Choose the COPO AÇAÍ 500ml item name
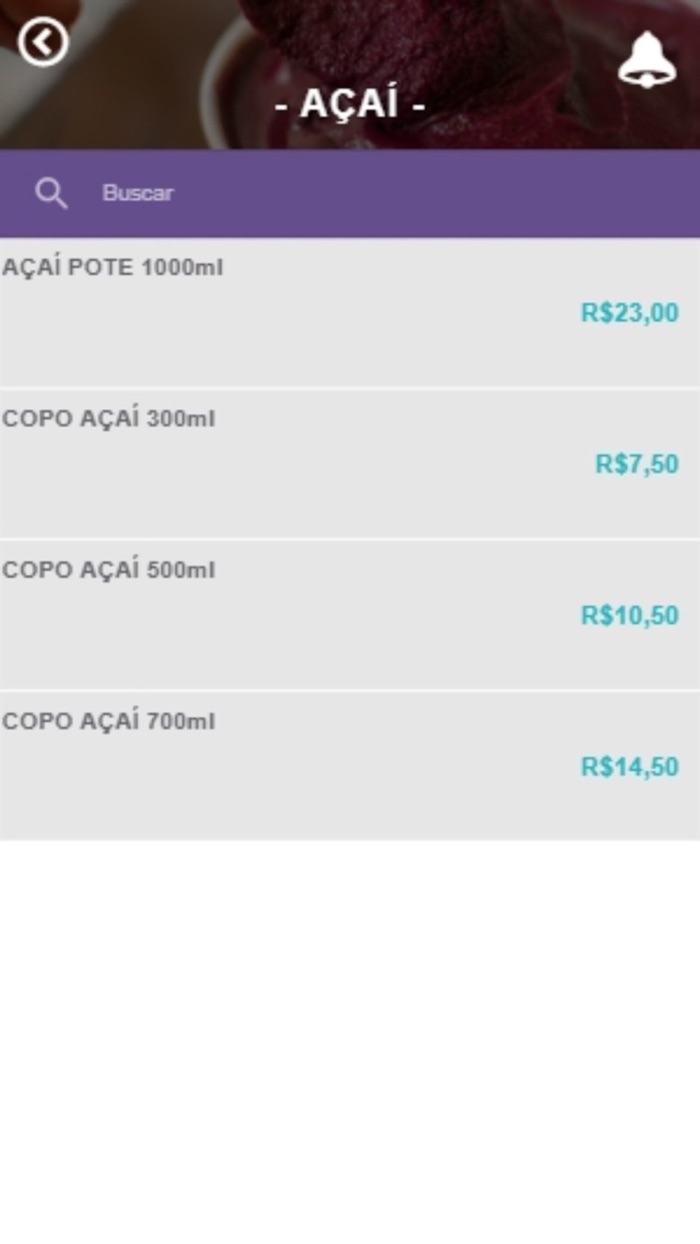This screenshot has height=1244, width=700. point(108,570)
